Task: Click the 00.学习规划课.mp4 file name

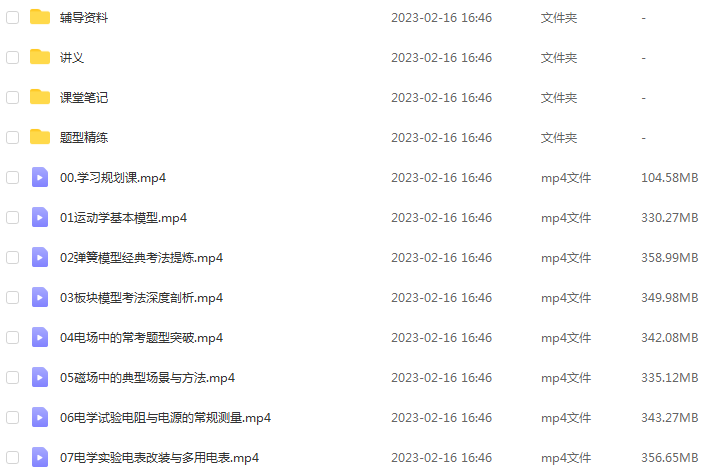Action: 113,178
